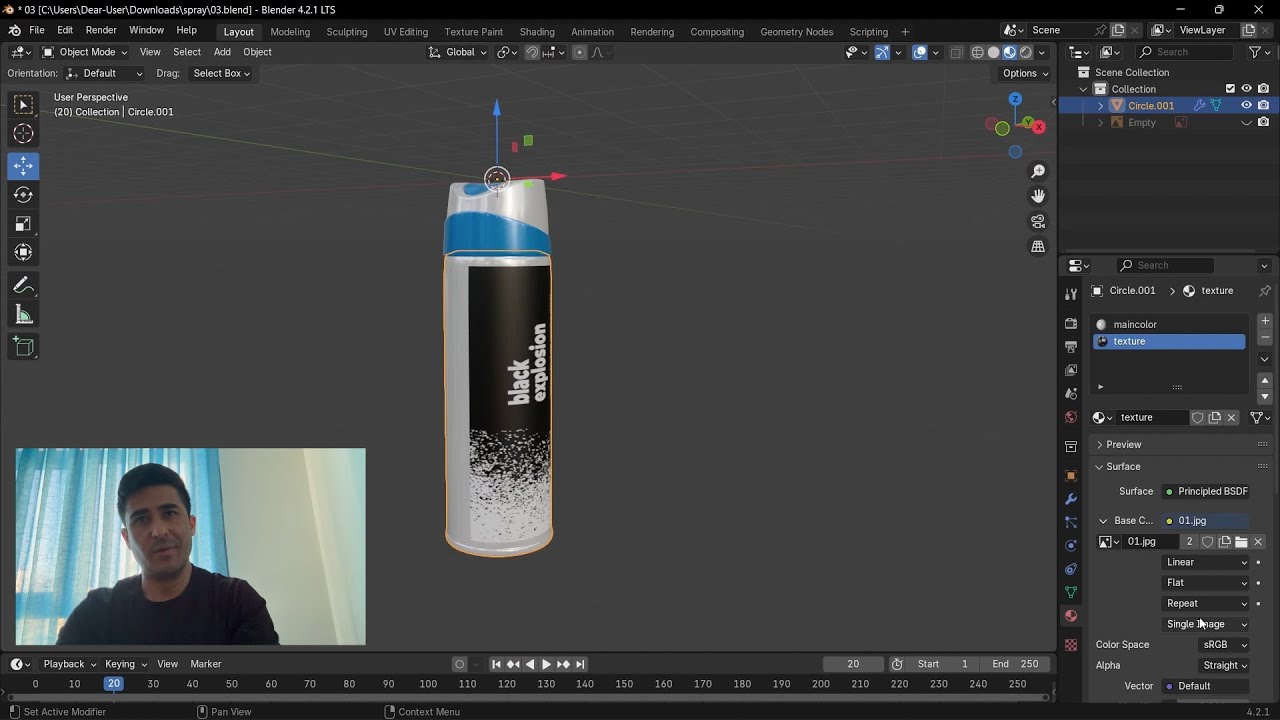Open the Output properties tab

click(x=1071, y=347)
